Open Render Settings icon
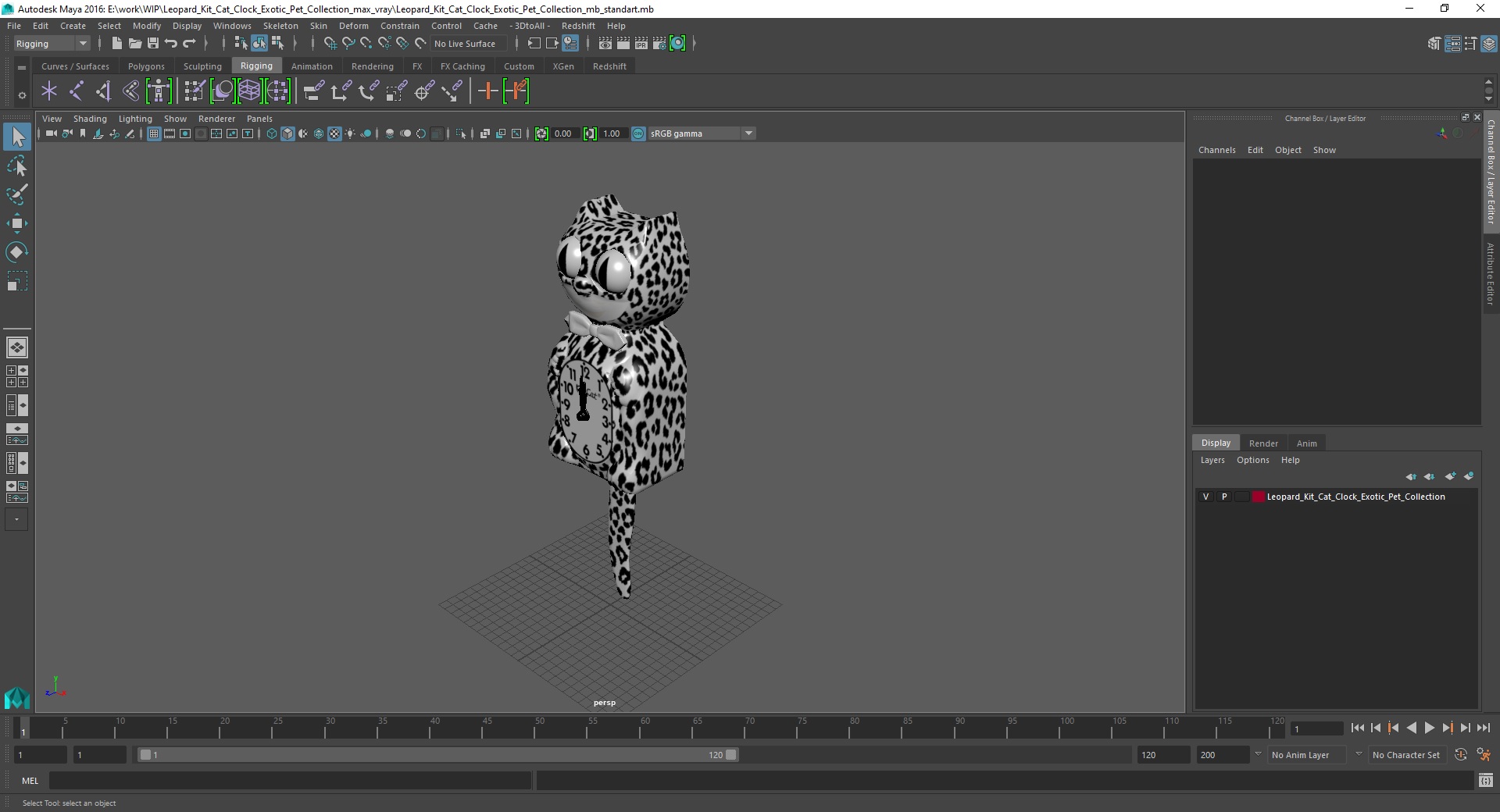Image resolution: width=1500 pixels, height=812 pixels. (x=659, y=44)
